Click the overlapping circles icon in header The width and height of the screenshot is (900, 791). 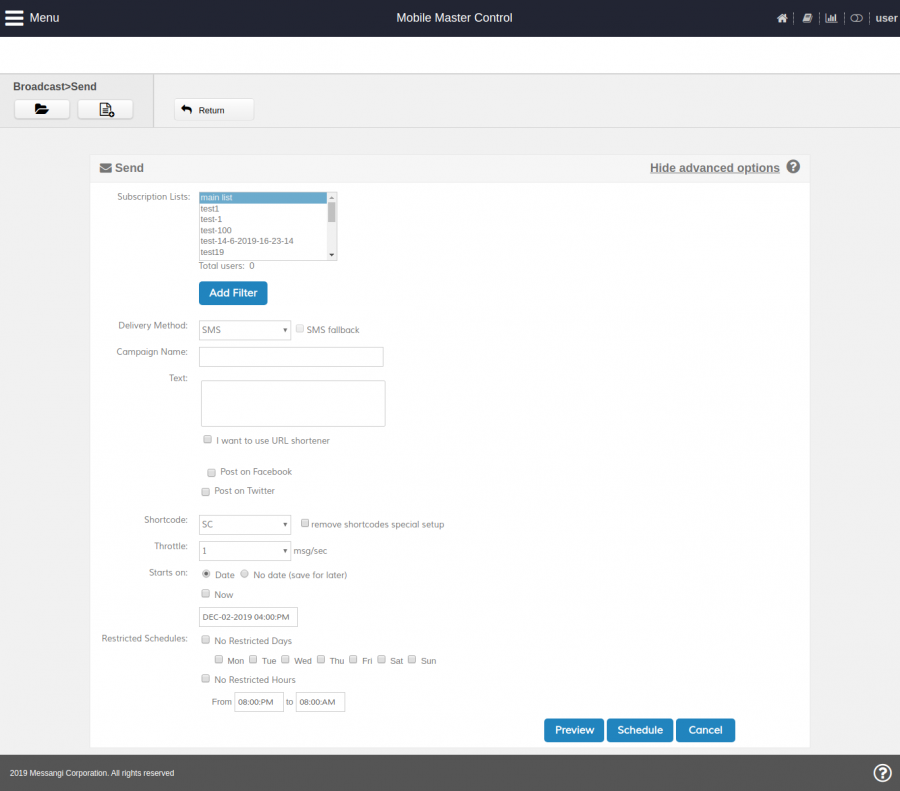coord(856,18)
